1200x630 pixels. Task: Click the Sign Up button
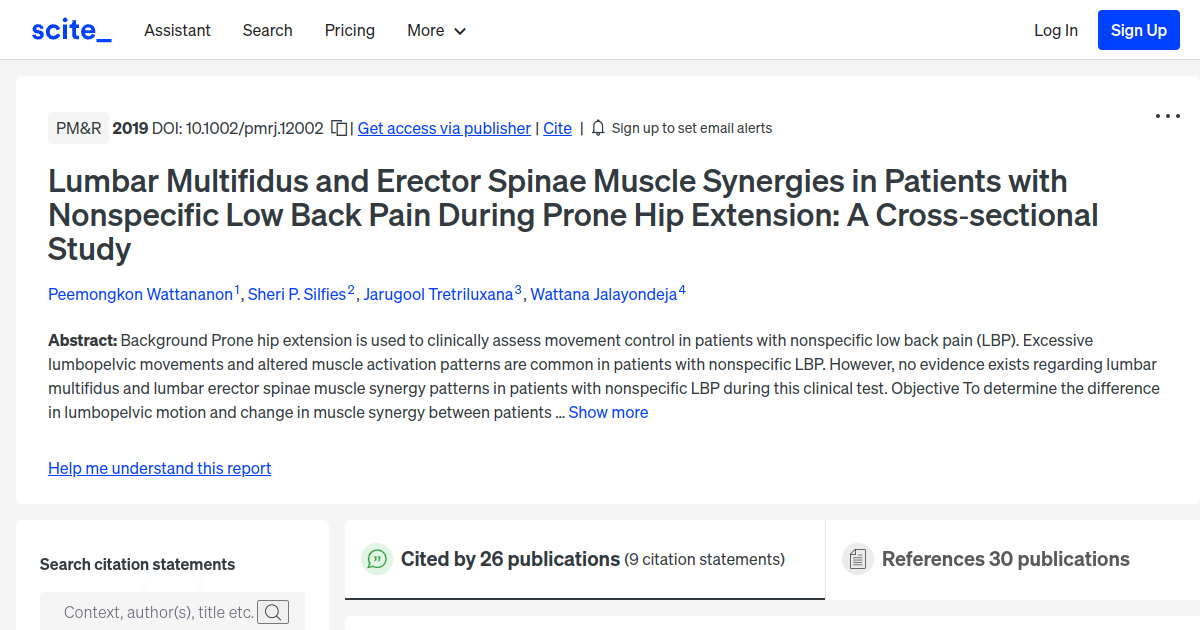coord(1138,30)
